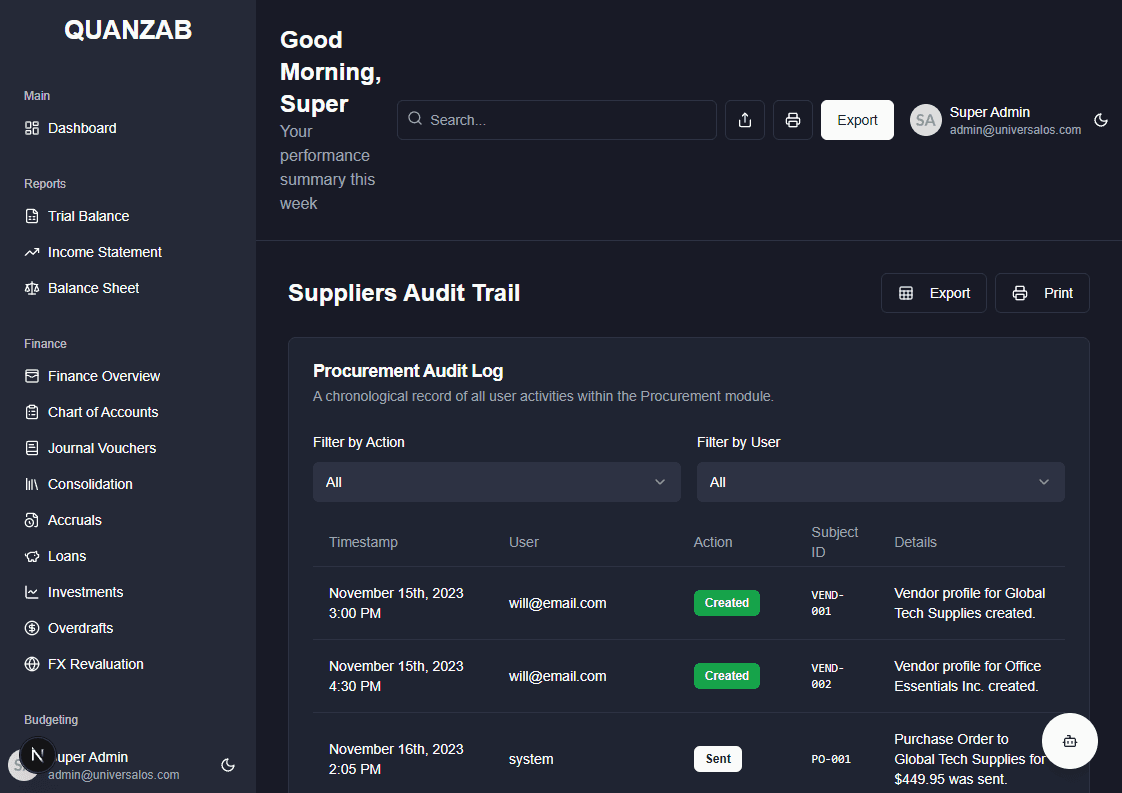
Task: Open the chatbot assistant floating button
Action: coord(1070,741)
